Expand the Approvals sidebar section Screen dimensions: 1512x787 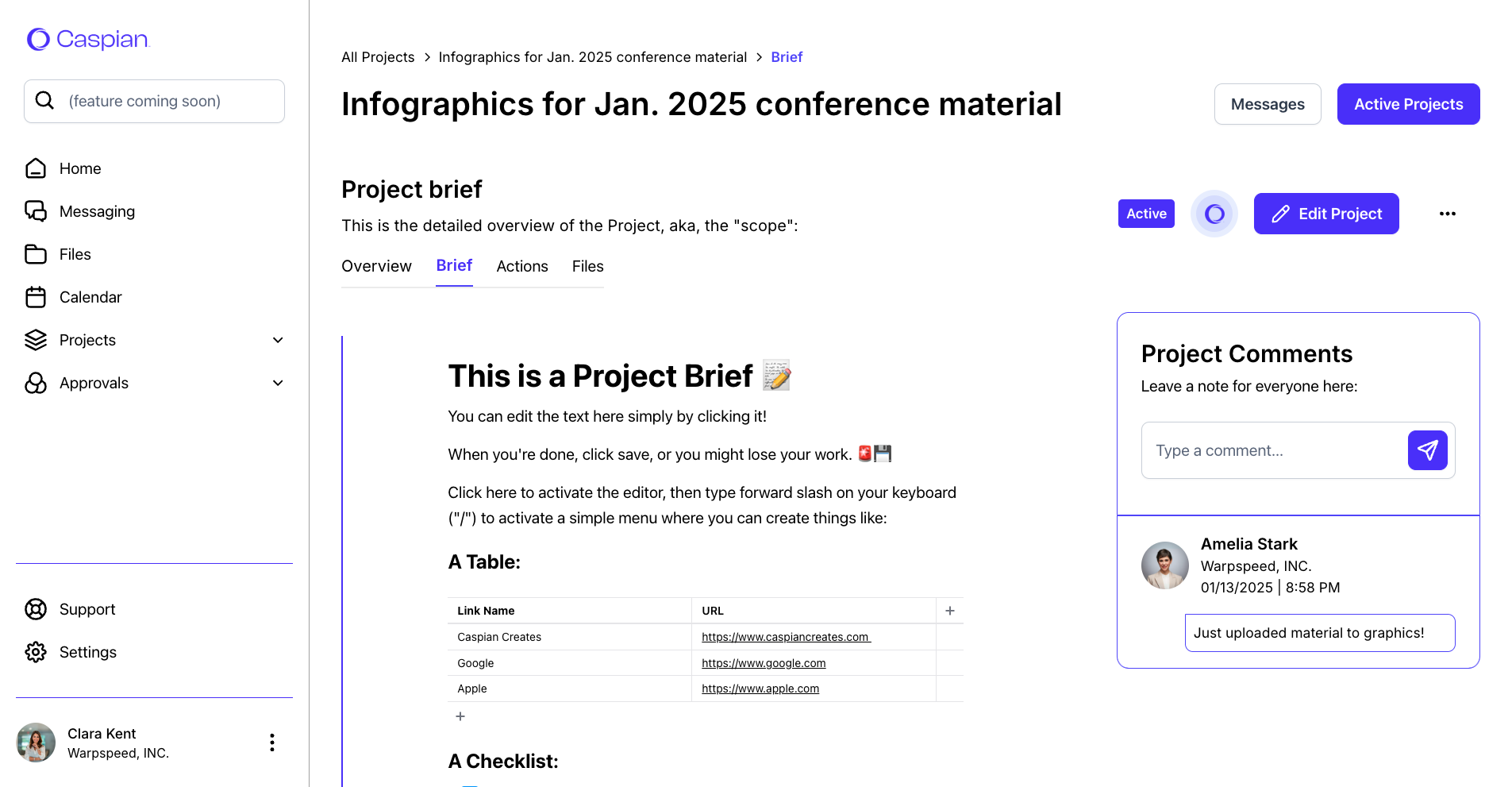pos(278,383)
